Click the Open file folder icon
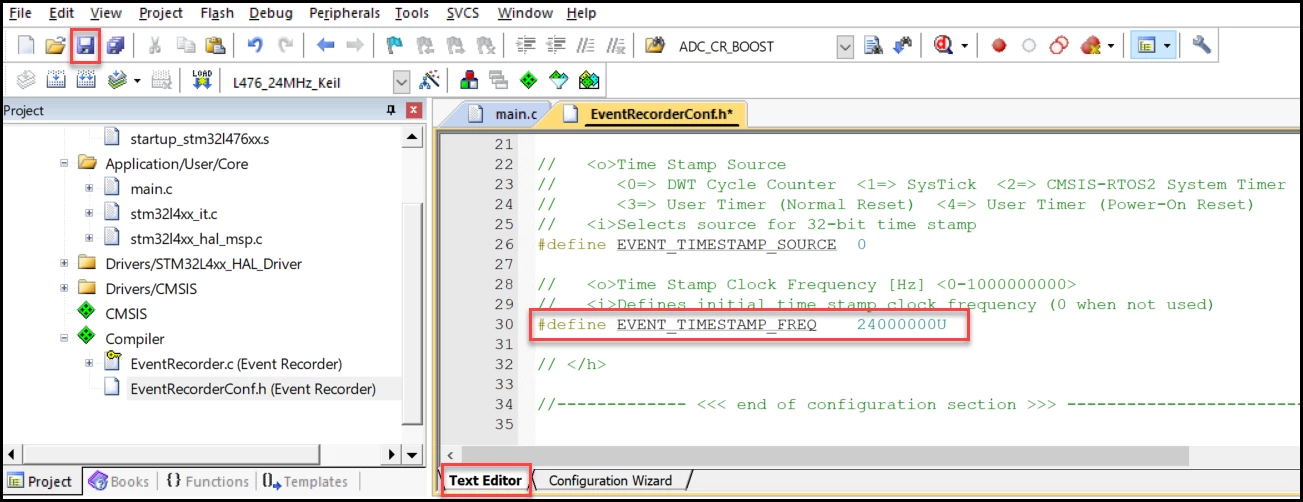Image resolution: width=1303 pixels, height=502 pixels. (x=56, y=46)
